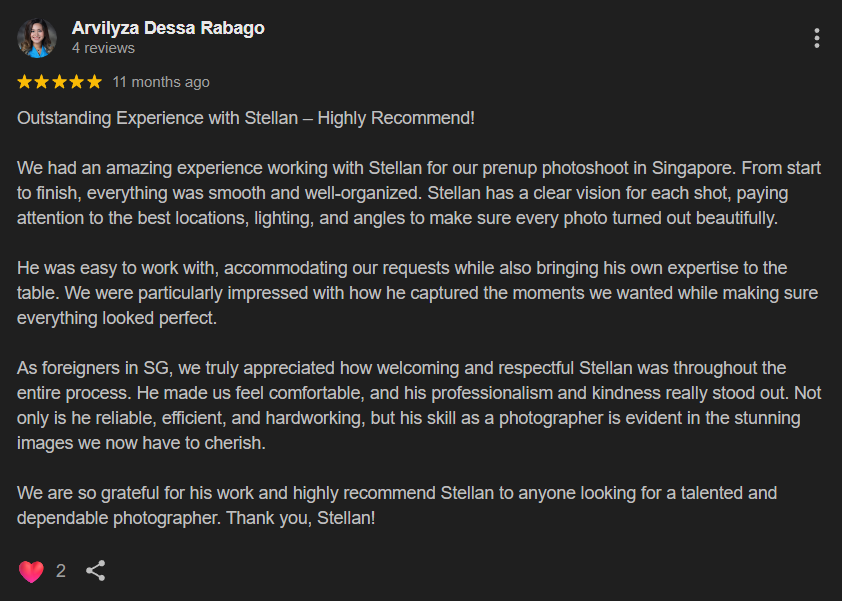Toggle the heart like icon
Image resolution: width=842 pixels, height=601 pixels.
pos(31,571)
